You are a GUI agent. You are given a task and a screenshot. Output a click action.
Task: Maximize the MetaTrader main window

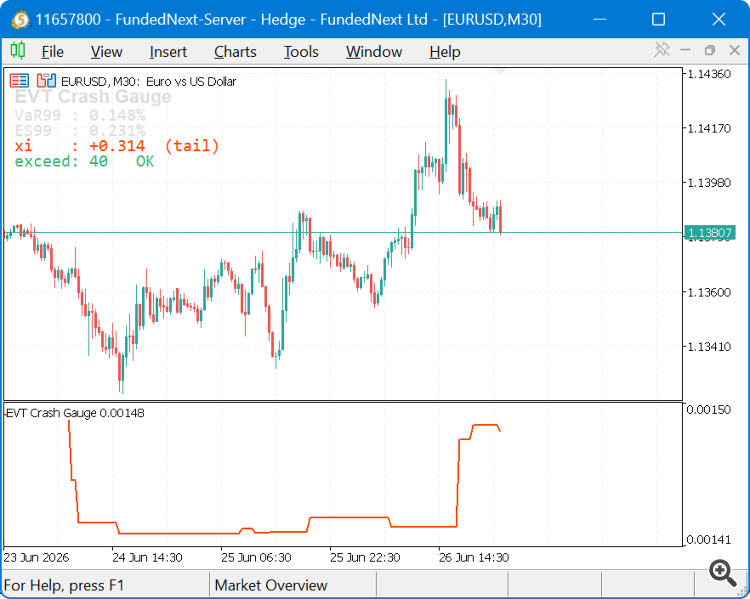(x=659, y=20)
